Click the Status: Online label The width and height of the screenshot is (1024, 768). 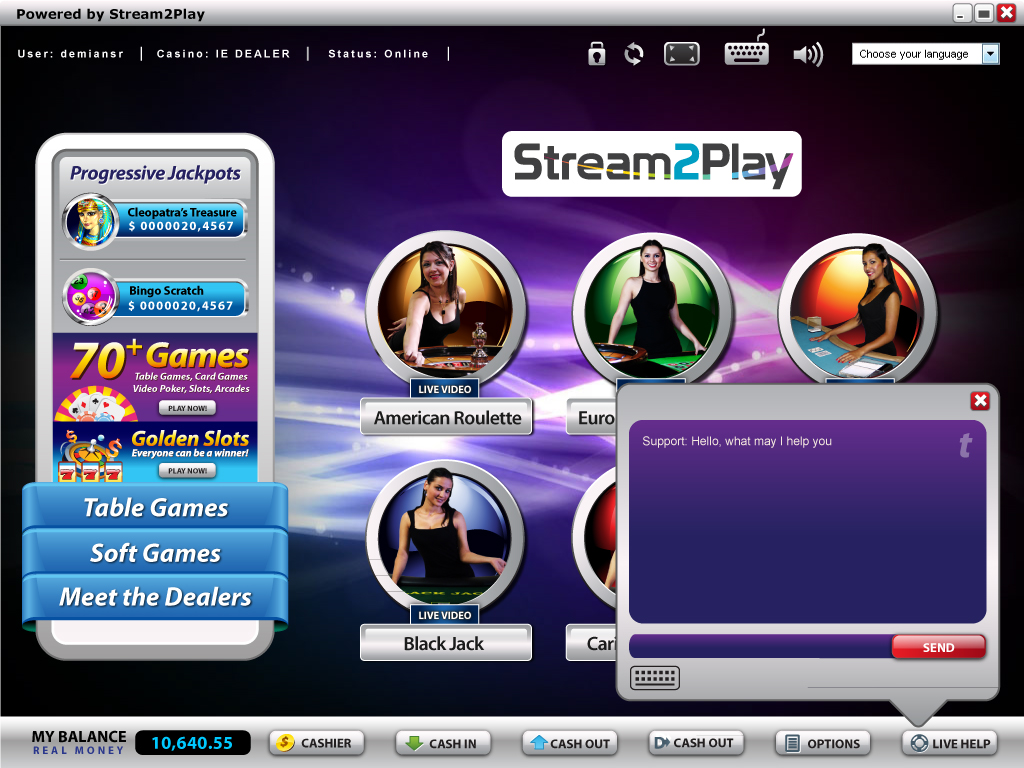379,54
